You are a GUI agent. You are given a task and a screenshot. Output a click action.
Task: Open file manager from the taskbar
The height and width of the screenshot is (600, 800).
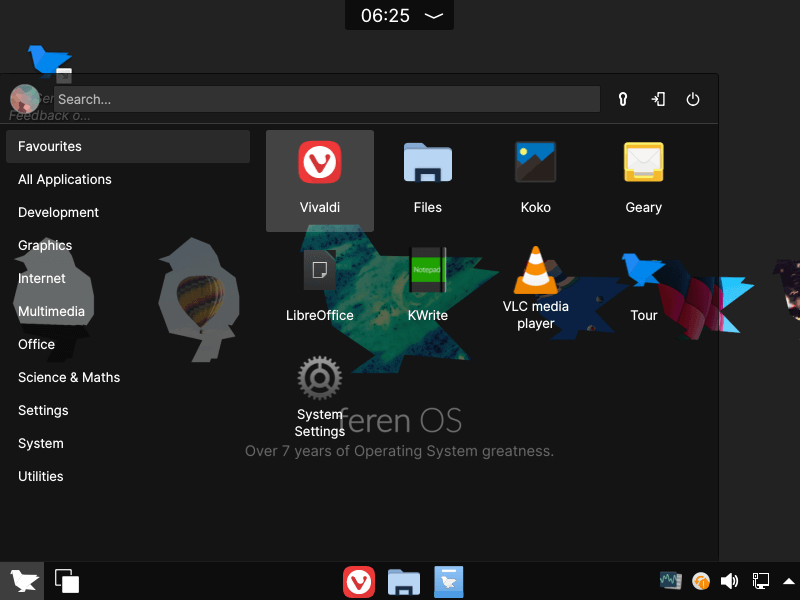[404, 582]
